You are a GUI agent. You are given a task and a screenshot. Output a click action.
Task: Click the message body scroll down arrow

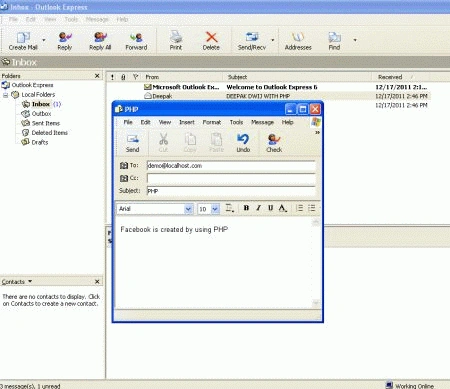[x=316, y=303]
